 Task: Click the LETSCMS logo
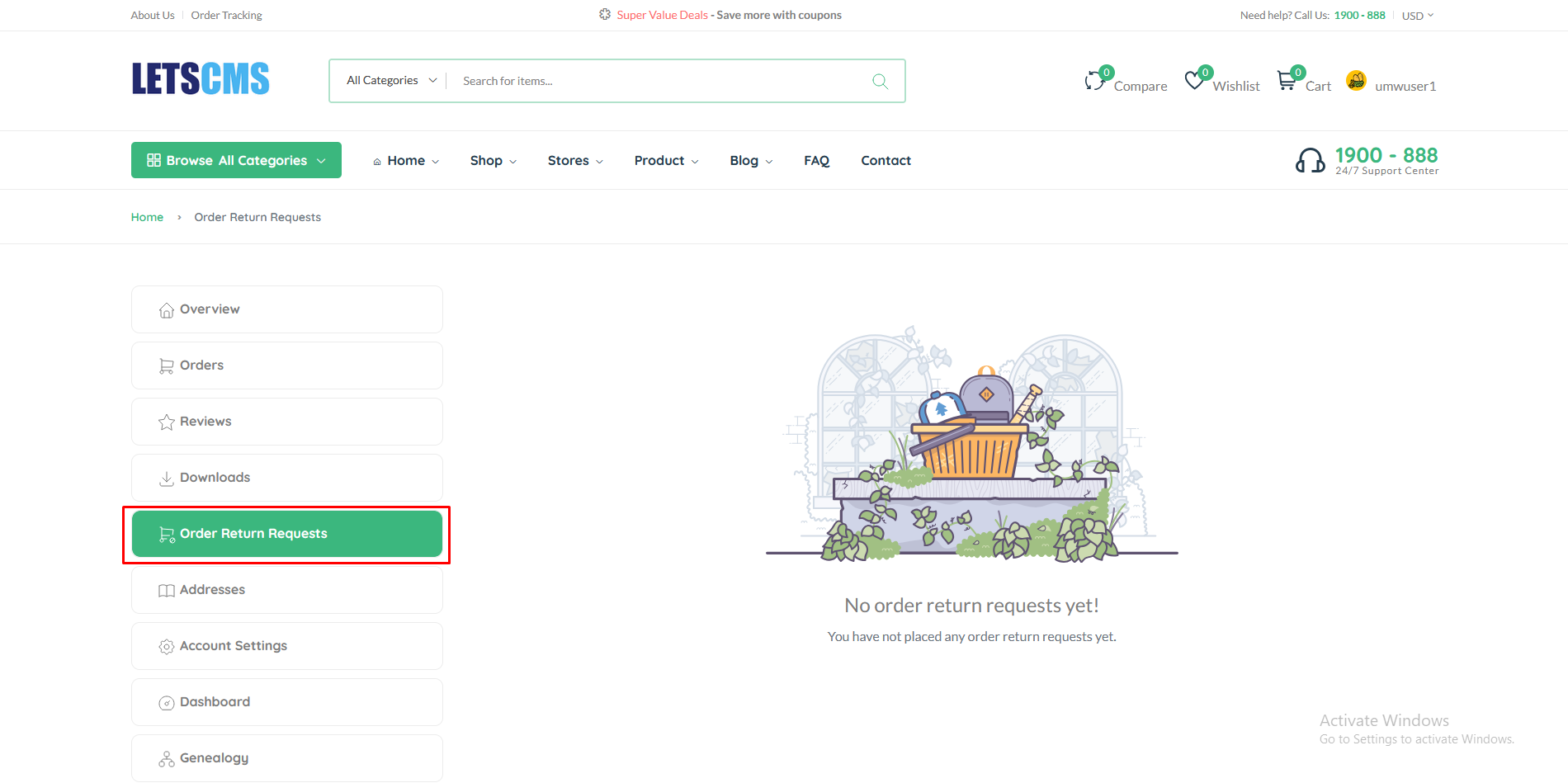pyautogui.click(x=201, y=79)
